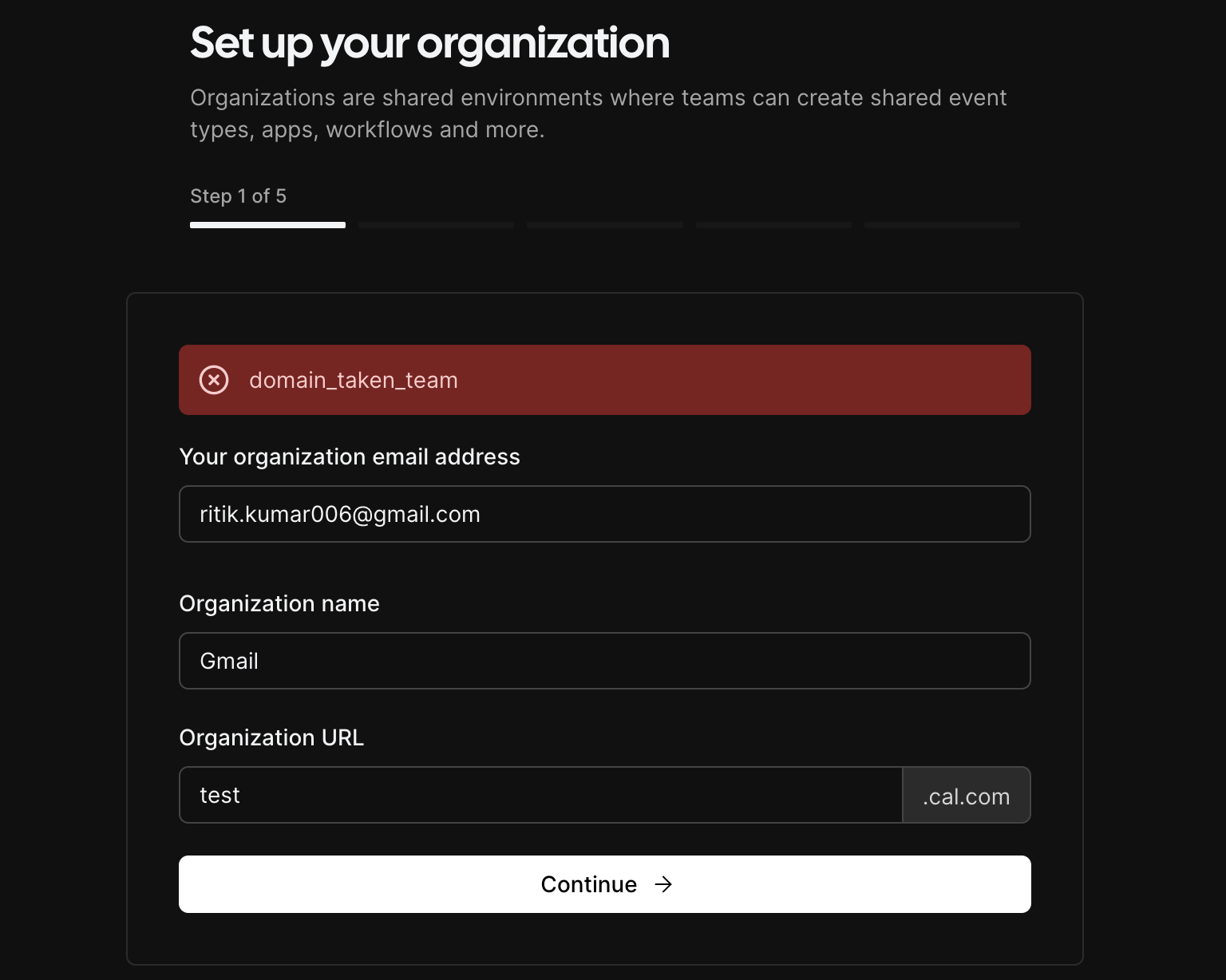Click the Set up your organization heading

tap(429, 44)
